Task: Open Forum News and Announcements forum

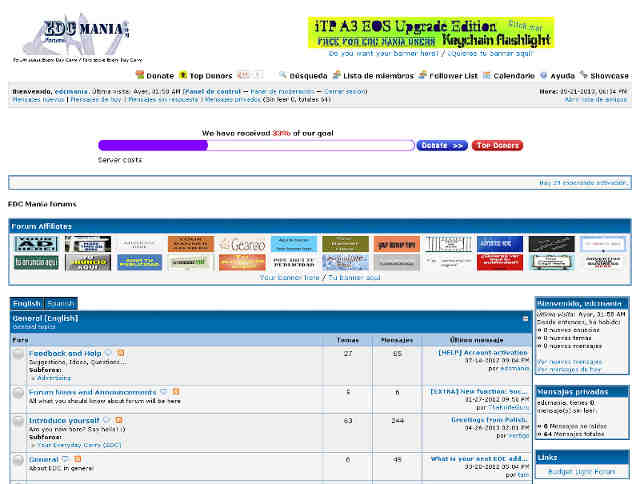Action: [93, 392]
